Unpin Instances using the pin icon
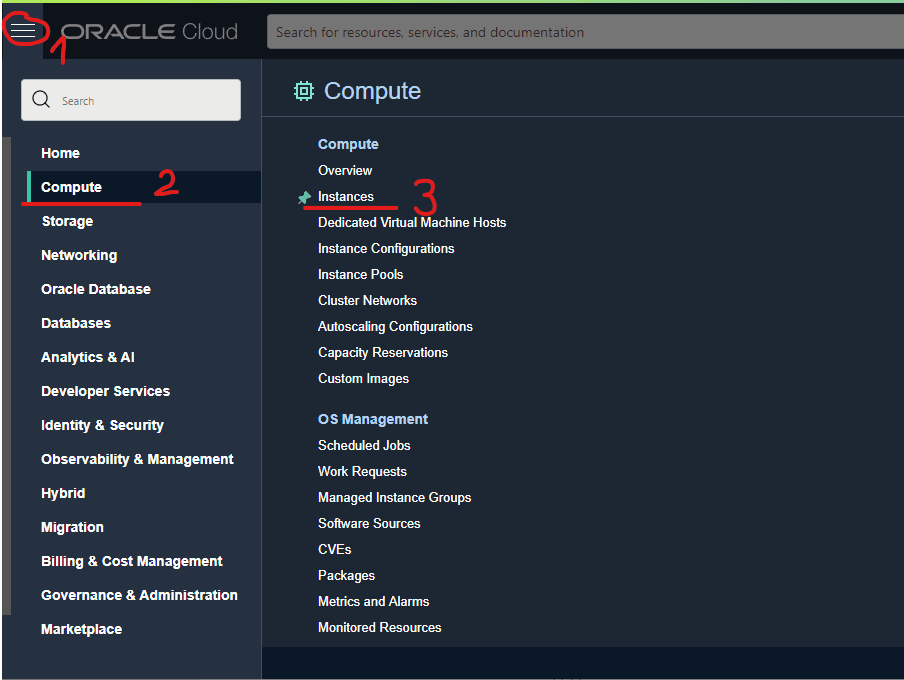Image resolution: width=904 pixels, height=680 pixels. (304, 197)
